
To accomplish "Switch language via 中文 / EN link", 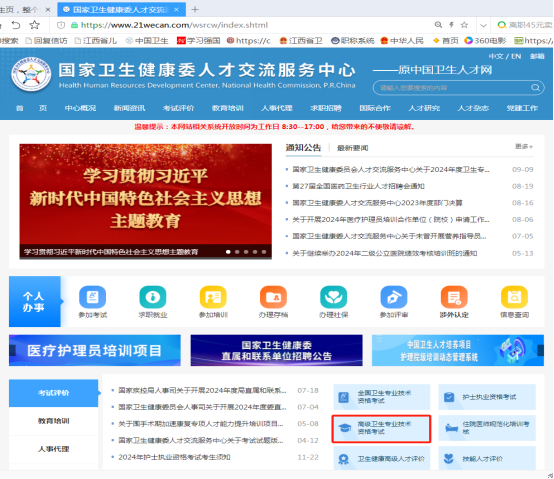I will (x=505, y=56).
